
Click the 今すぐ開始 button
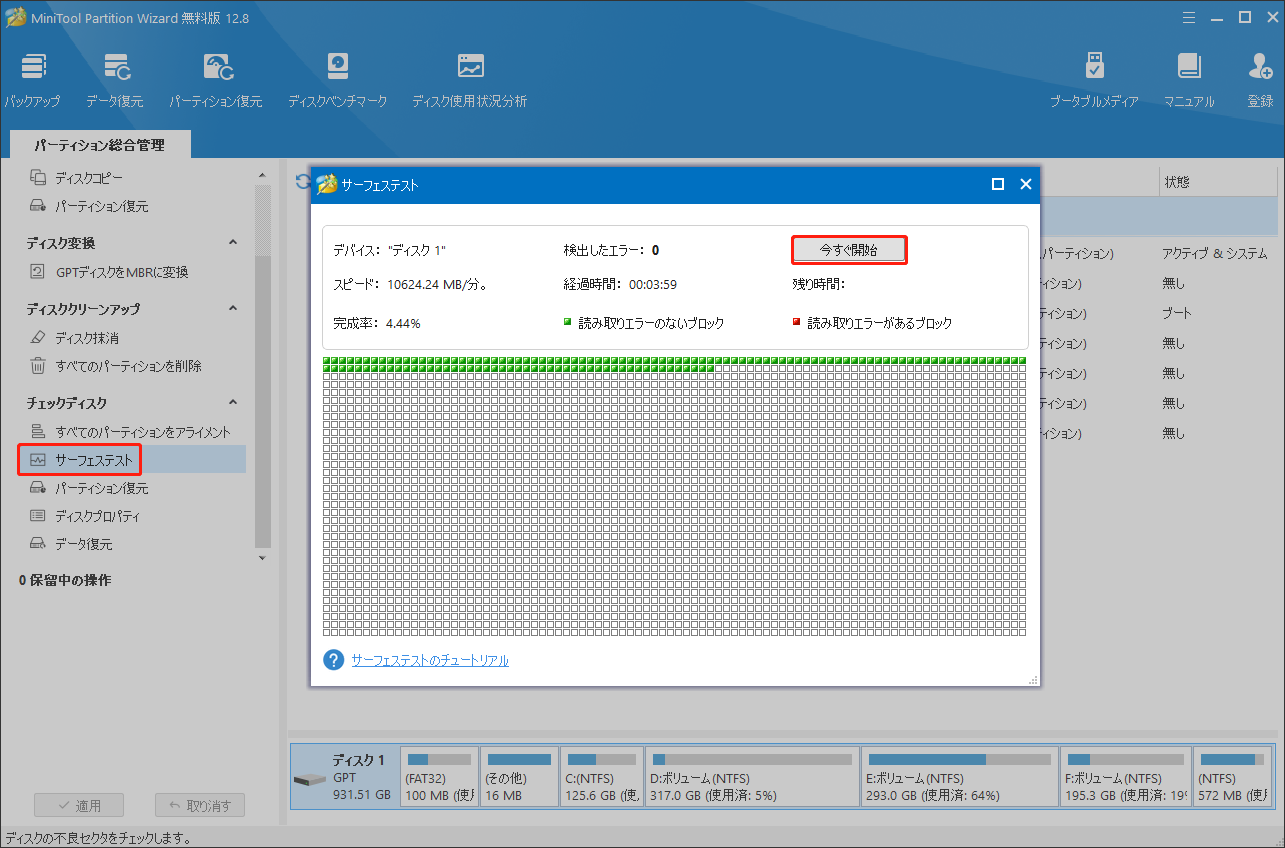pyautogui.click(x=848, y=250)
